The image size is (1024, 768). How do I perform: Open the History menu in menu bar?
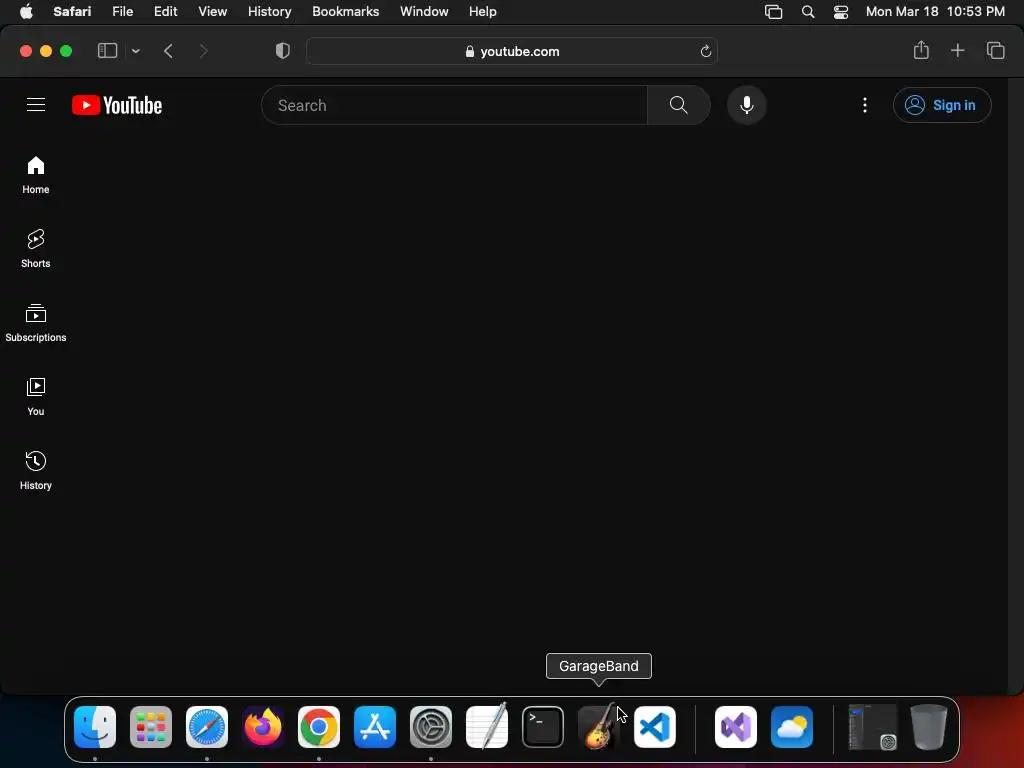(x=269, y=11)
